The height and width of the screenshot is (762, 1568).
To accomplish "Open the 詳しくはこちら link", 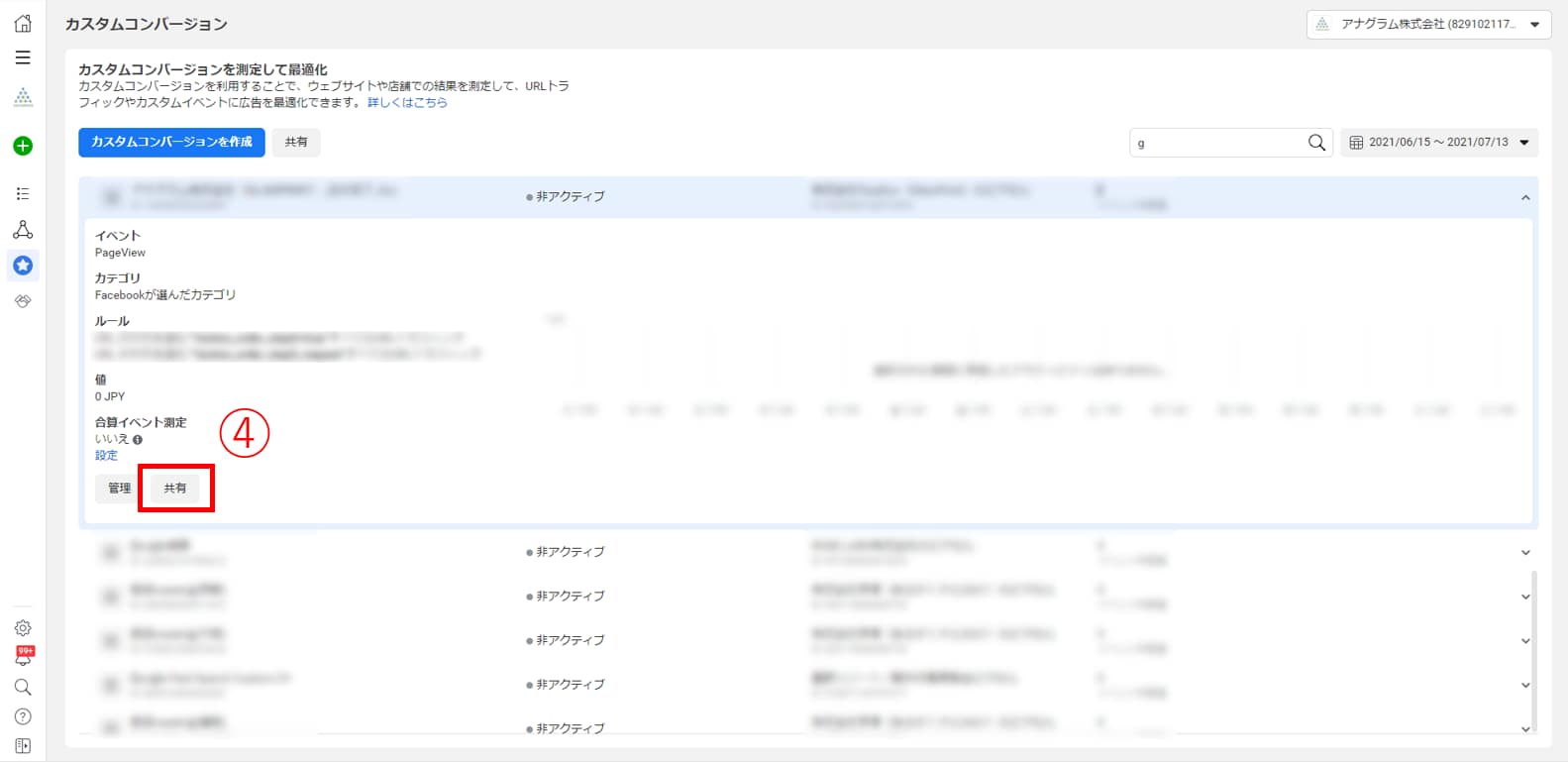I will pos(407,103).
